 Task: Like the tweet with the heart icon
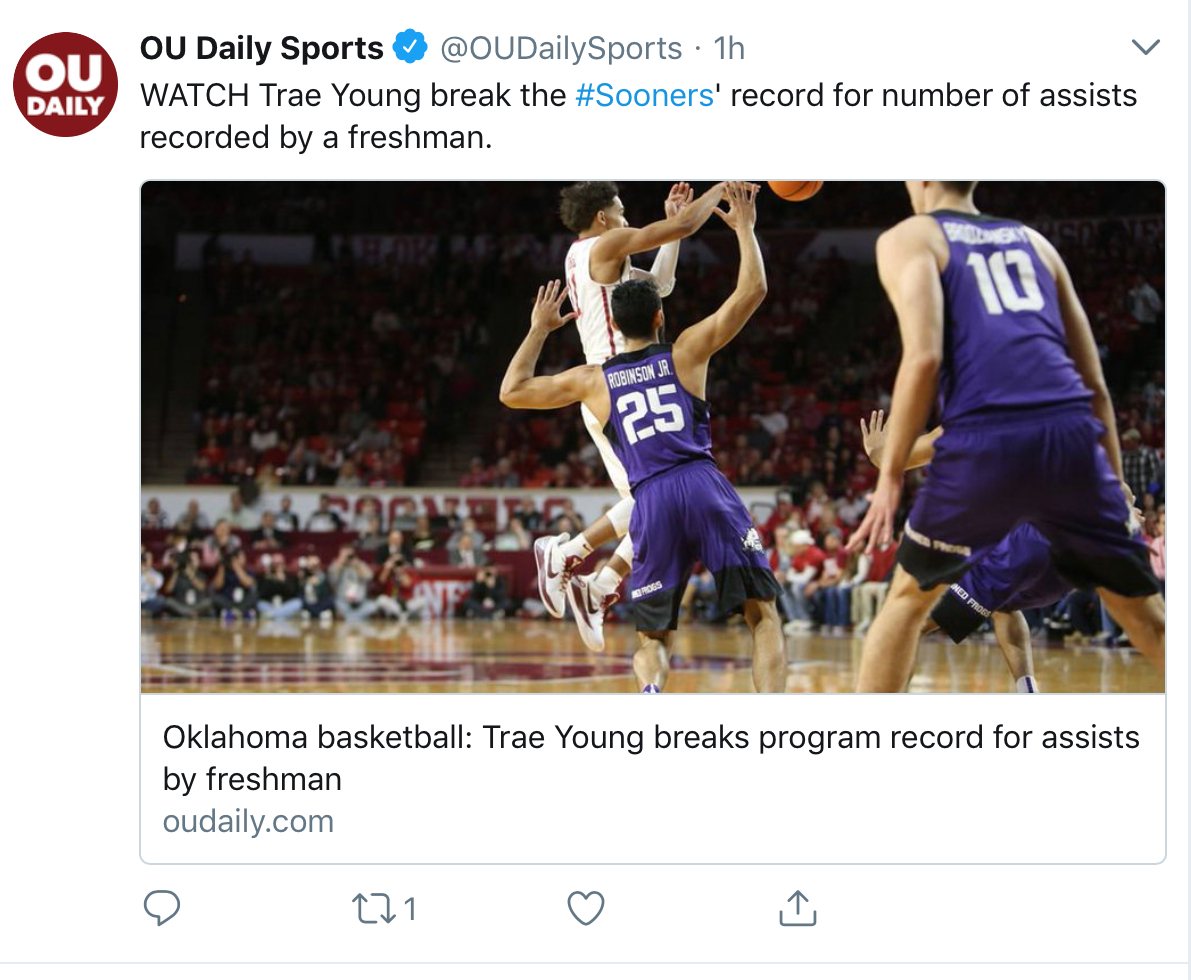(586, 908)
